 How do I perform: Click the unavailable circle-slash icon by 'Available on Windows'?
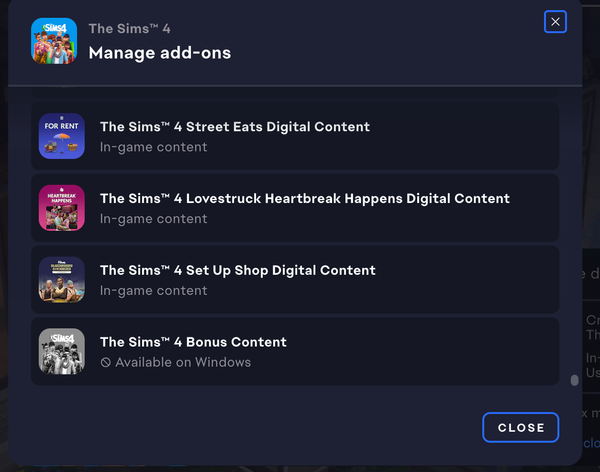[105, 362]
